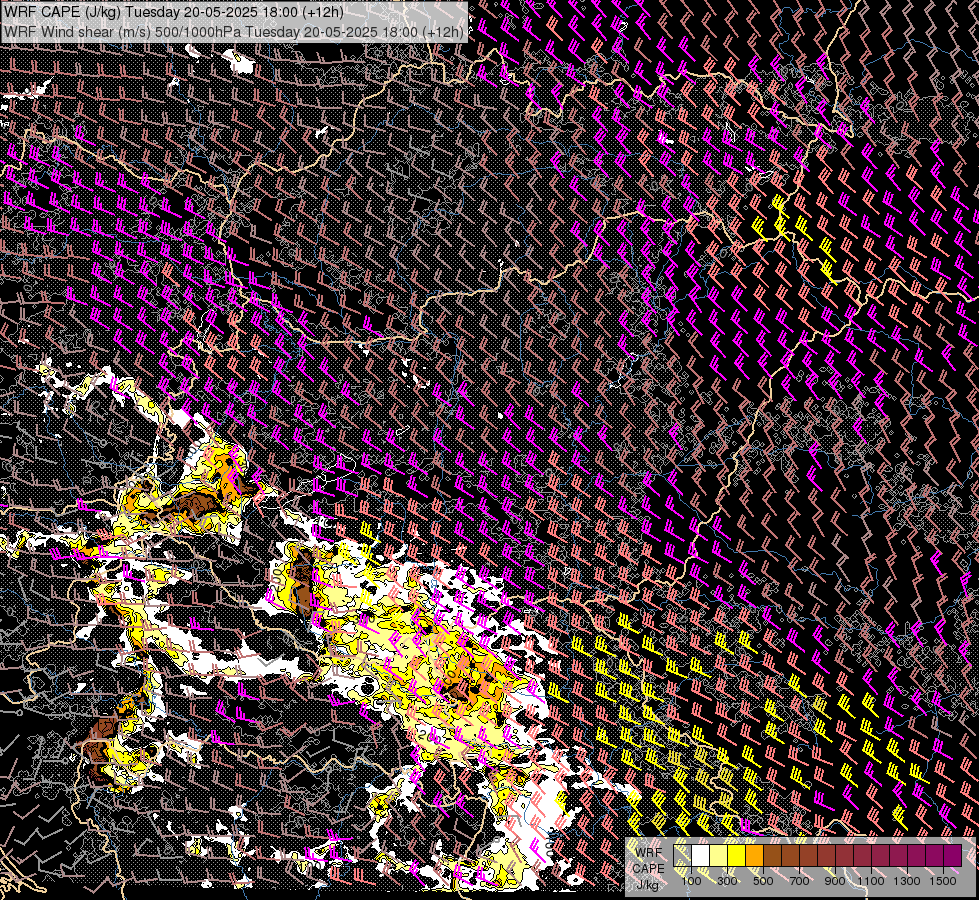Click the legend value 500

click(763, 881)
